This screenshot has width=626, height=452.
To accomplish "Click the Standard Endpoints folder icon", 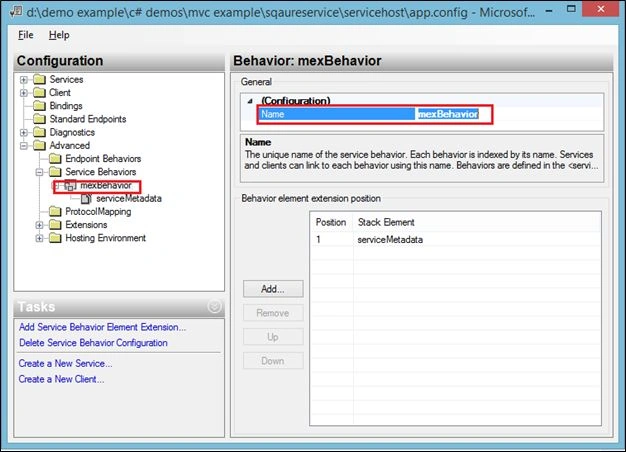I will click(x=40, y=119).
